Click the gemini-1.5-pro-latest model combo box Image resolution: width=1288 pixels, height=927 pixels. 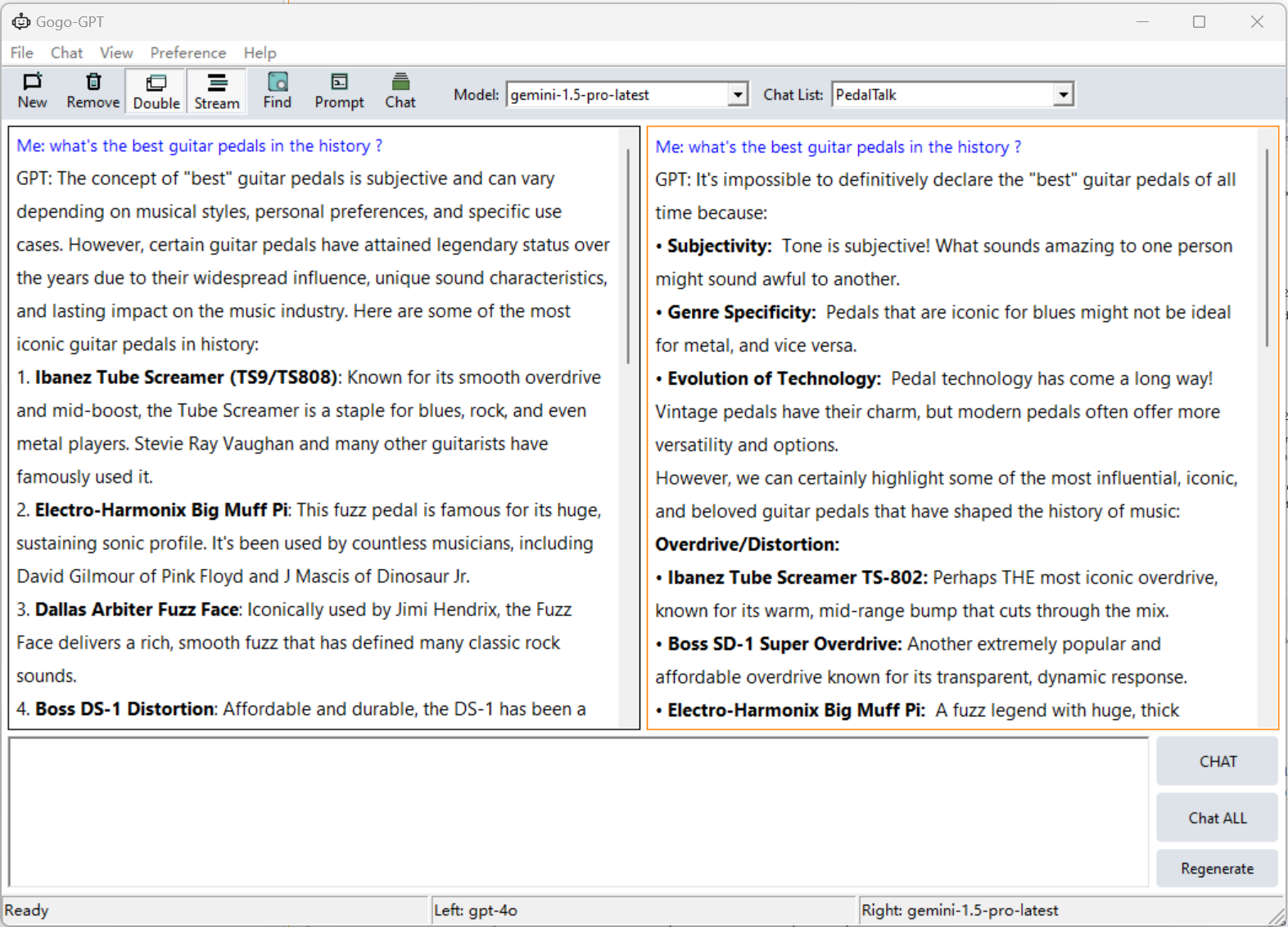tap(626, 95)
